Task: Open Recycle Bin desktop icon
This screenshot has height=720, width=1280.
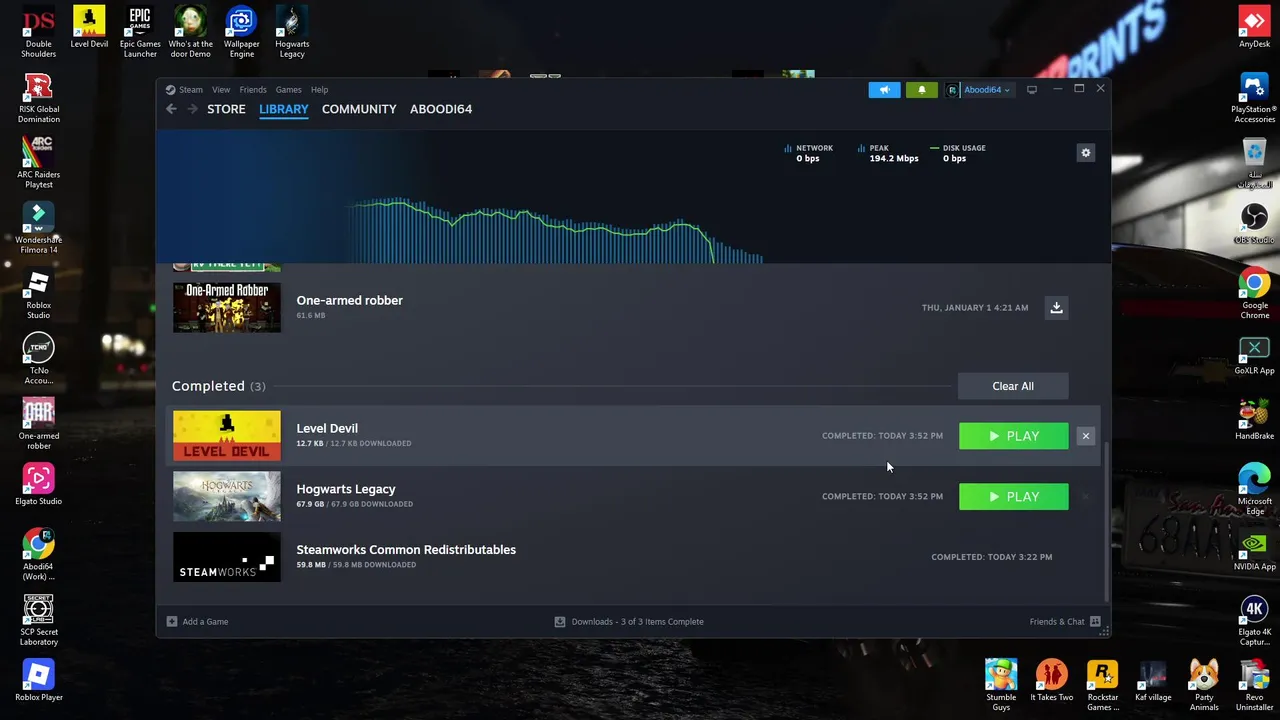Action: point(1254,163)
